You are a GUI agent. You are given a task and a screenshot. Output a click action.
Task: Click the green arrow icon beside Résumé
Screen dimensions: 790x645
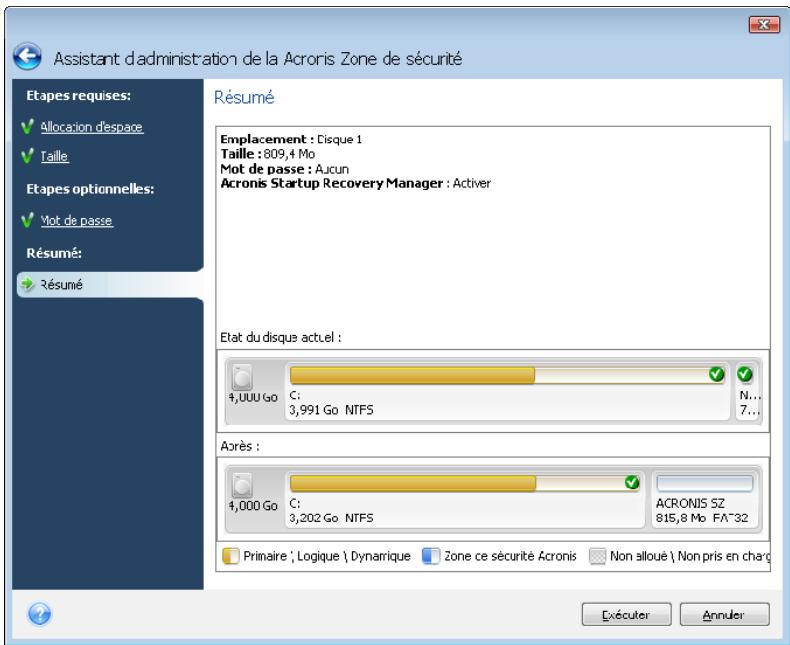click(27, 284)
